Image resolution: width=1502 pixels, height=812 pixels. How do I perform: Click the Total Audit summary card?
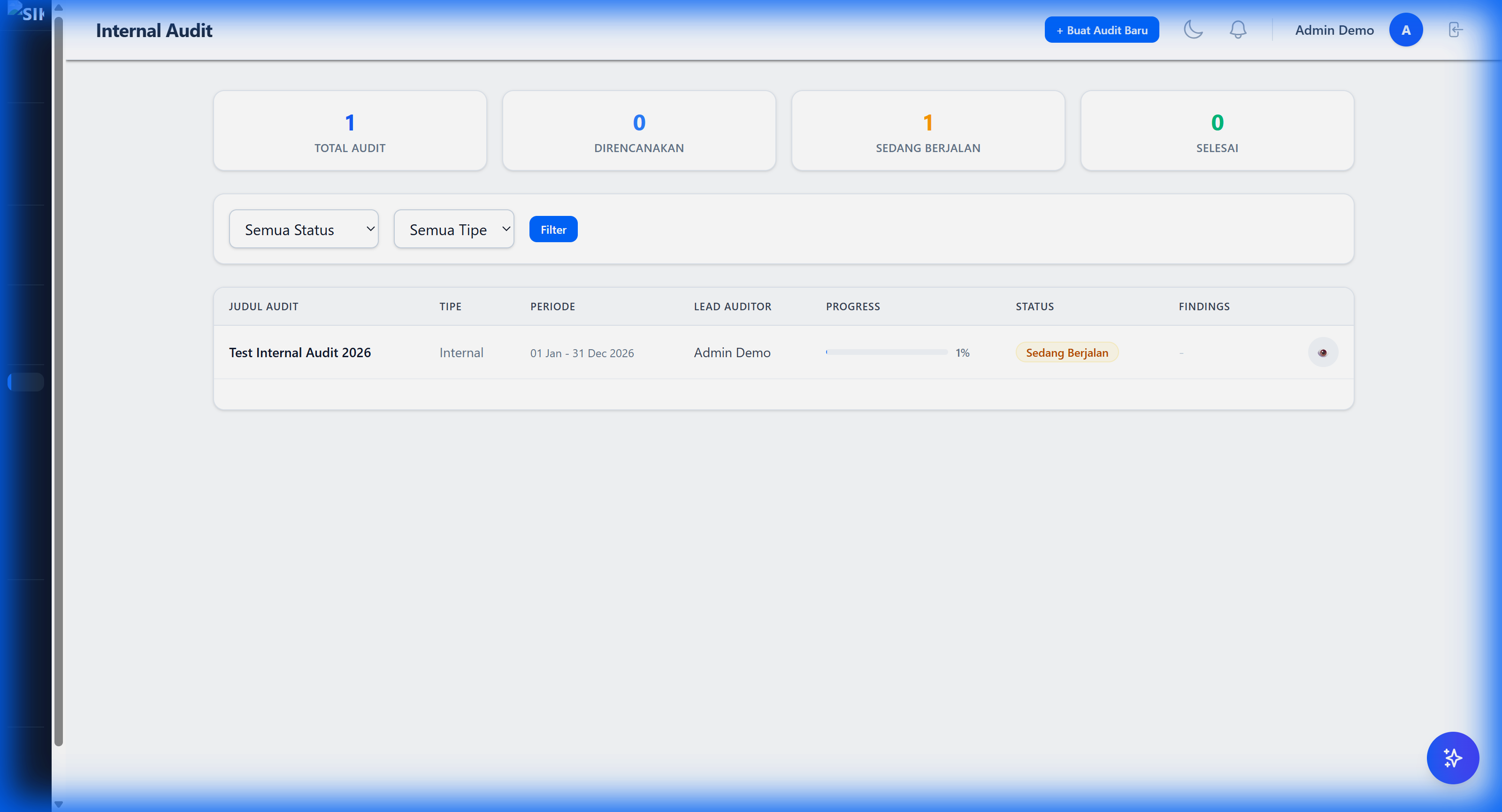[350, 130]
